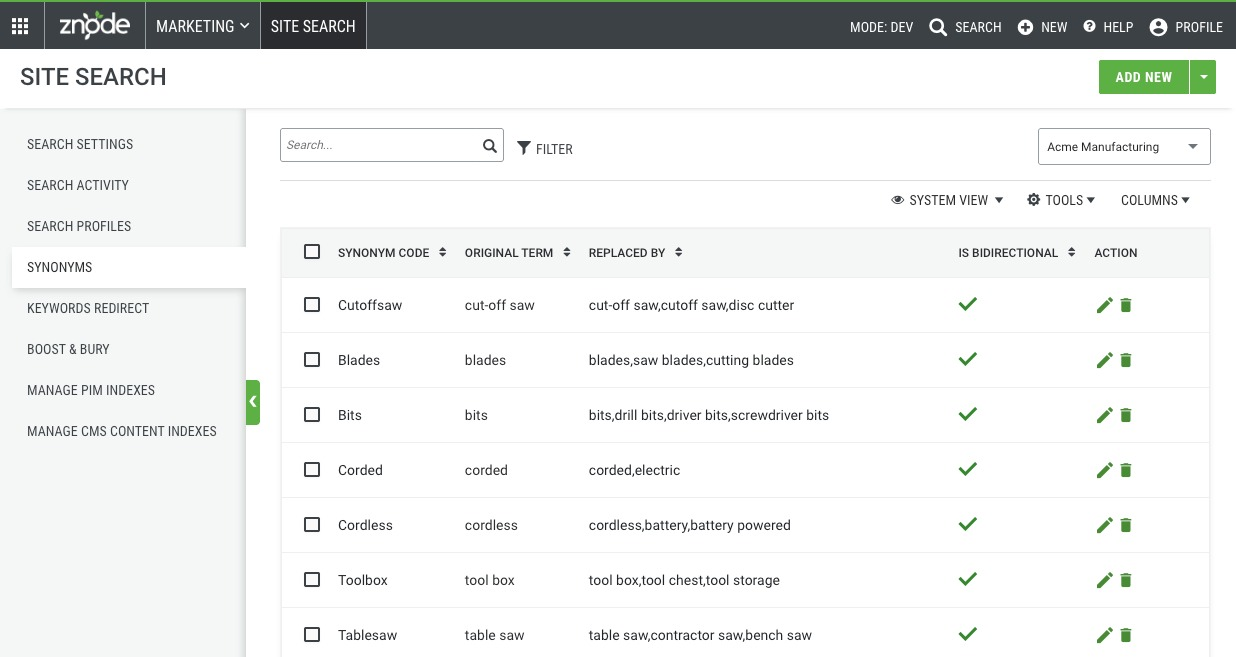Image resolution: width=1236 pixels, height=657 pixels.
Task: Delete the Toolbox synonym
Action: click(x=1126, y=580)
